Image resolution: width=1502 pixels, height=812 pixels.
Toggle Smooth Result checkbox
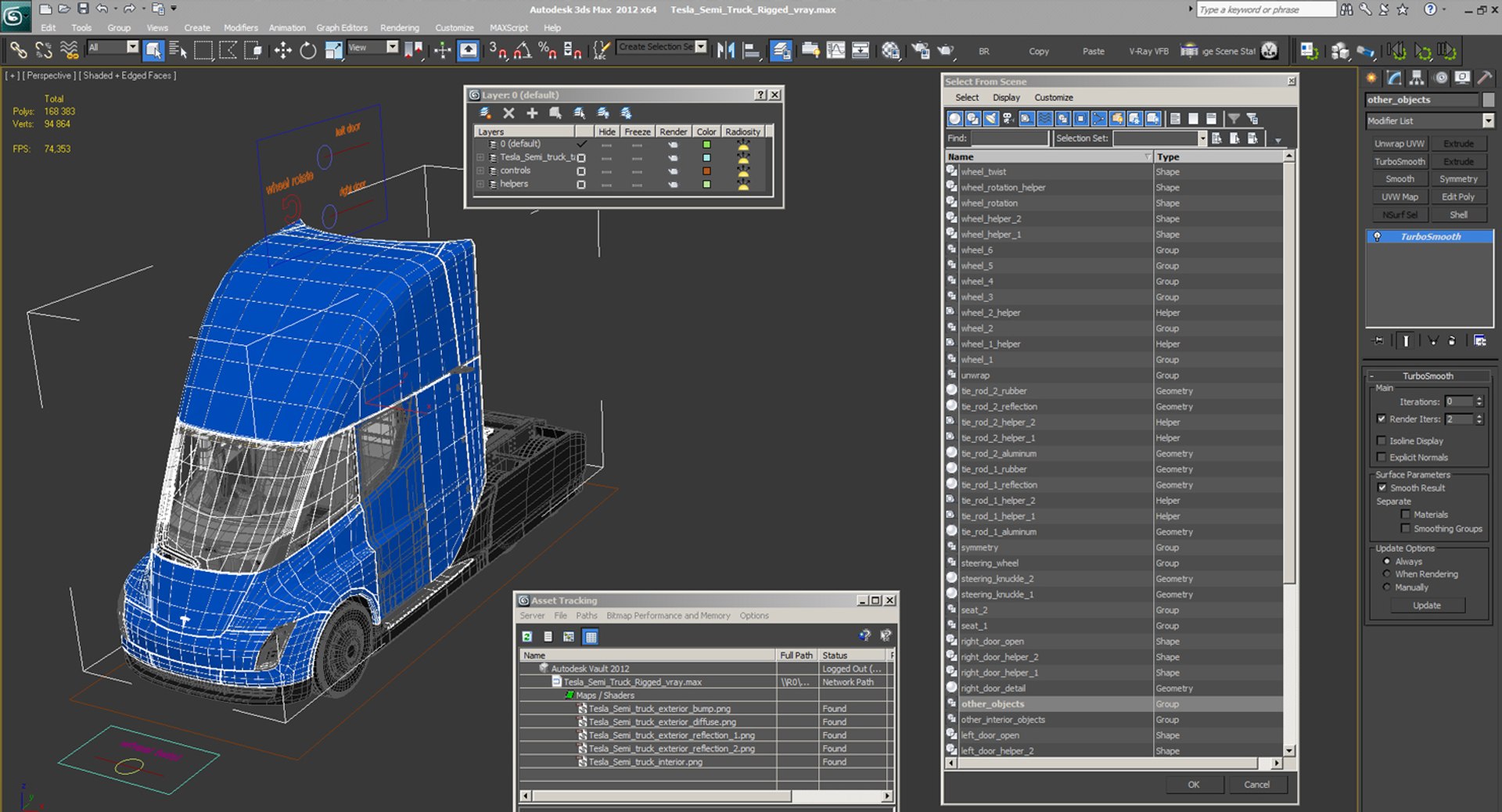[x=1382, y=488]
